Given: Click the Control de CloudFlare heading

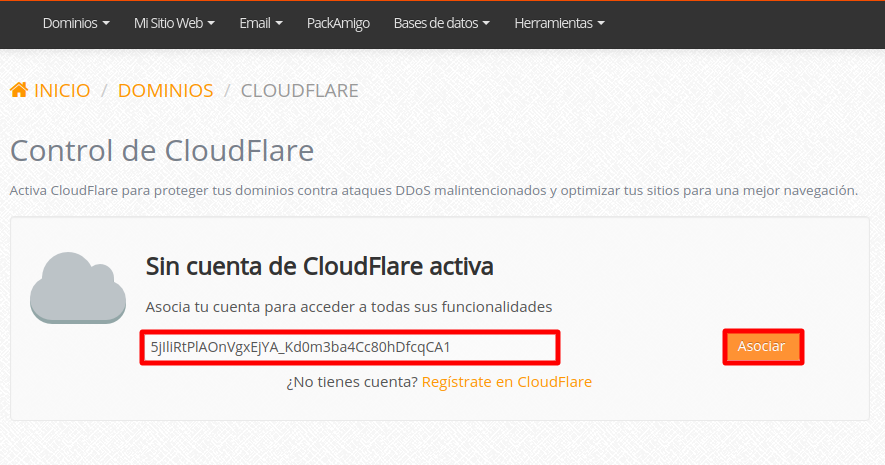Looking at the screenshot, I should 162,151.
